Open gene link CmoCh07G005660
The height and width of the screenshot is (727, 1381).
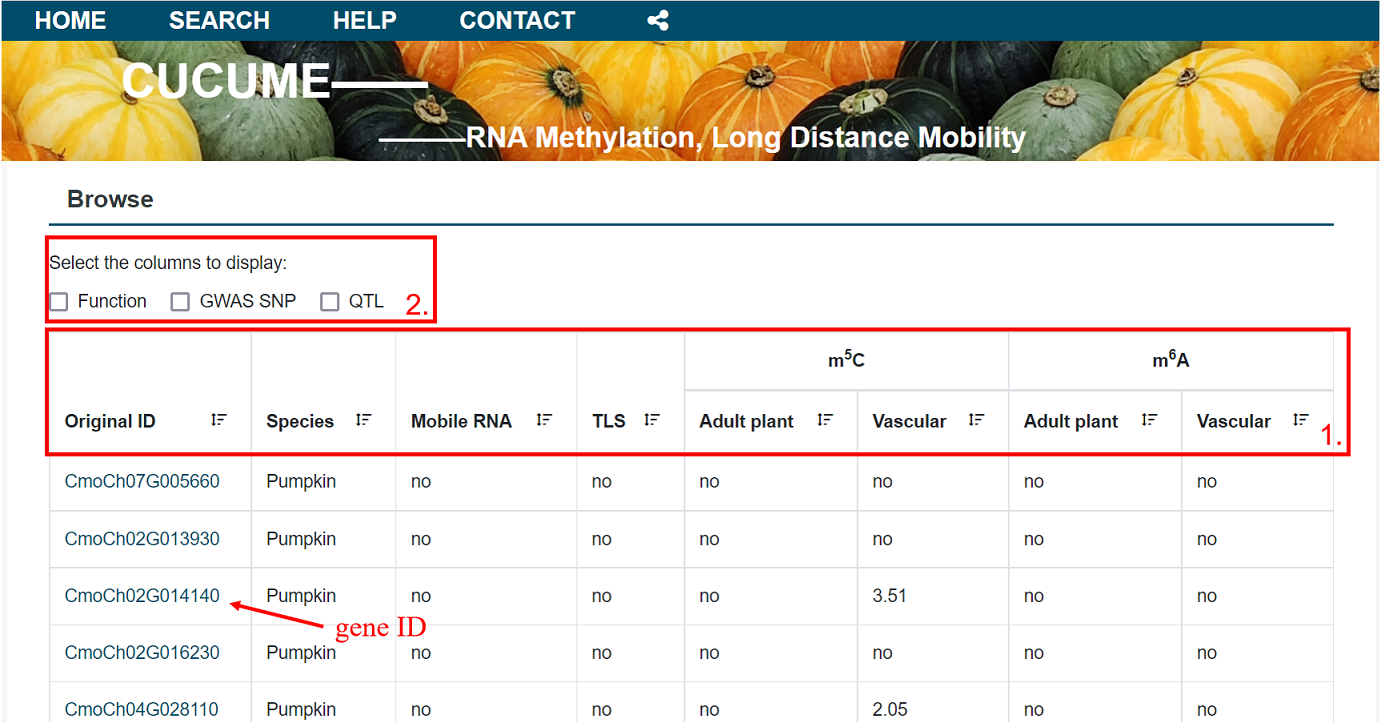tap(142, 482)
